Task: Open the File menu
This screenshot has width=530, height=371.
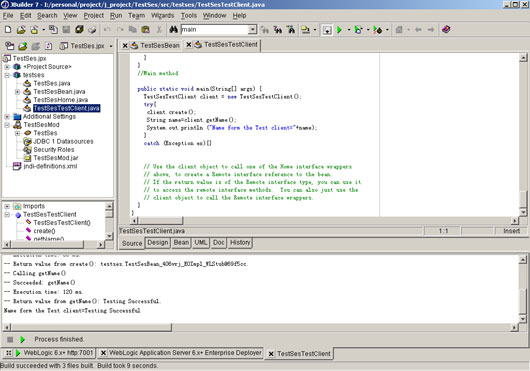Action: coord(8,16)
